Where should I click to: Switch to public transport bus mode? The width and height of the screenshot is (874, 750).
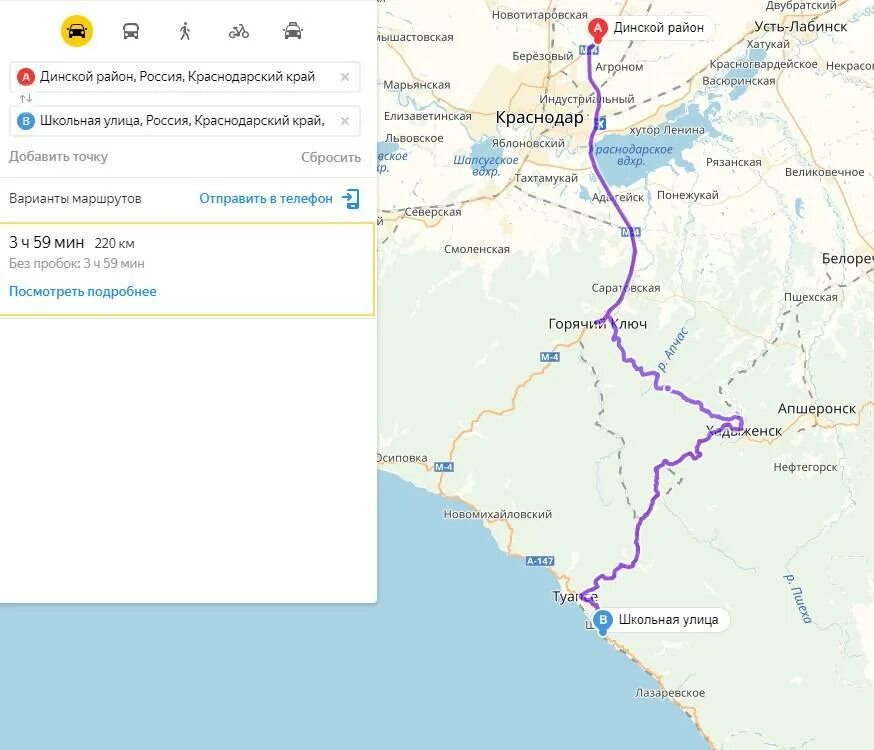131,31
